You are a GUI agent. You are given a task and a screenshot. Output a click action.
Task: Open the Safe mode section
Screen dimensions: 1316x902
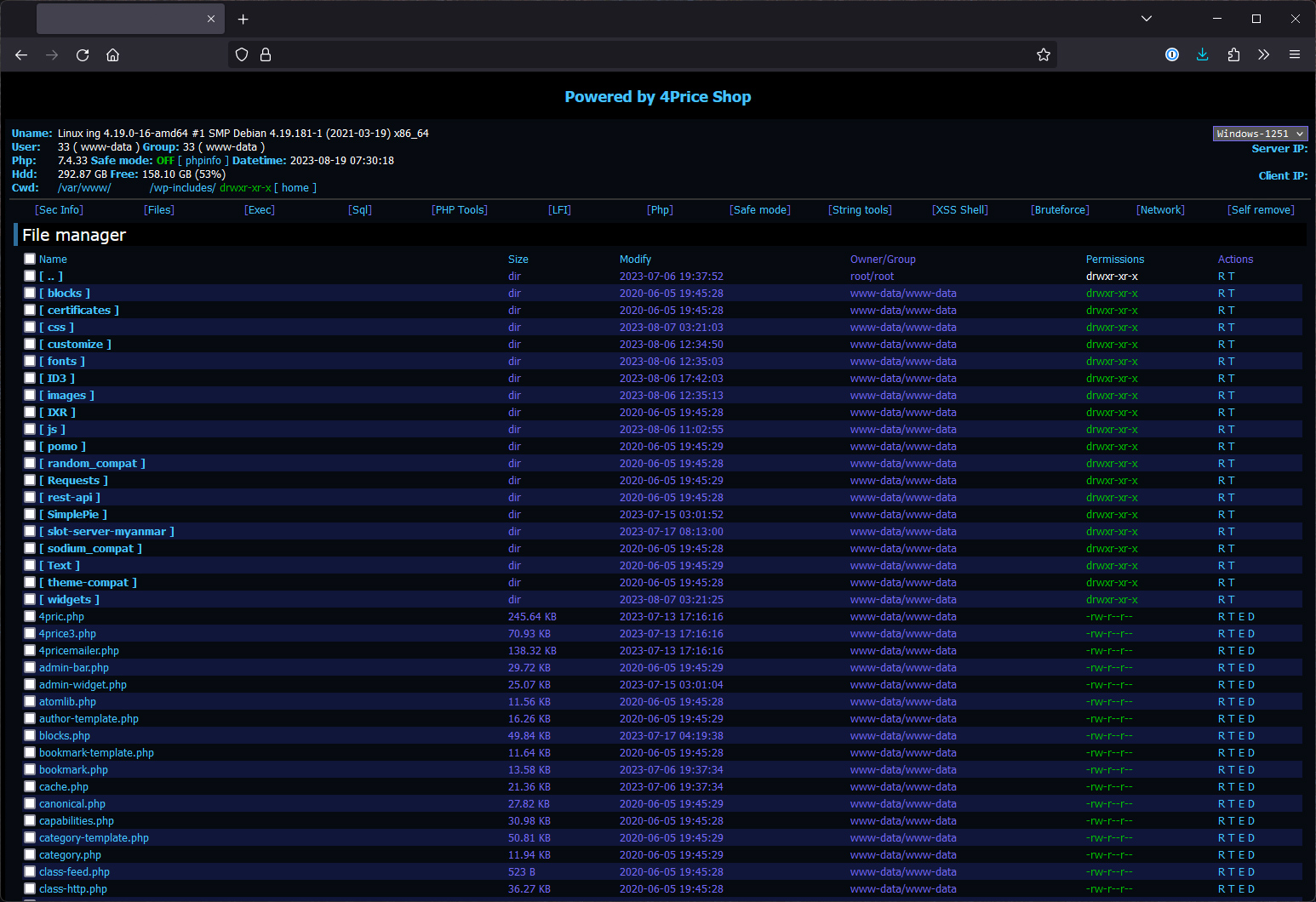pos(760,210)
